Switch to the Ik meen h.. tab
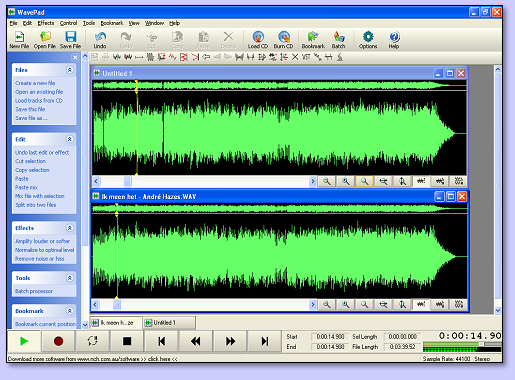The height and width of the screenshot is (380, 515). pos(117,323)
